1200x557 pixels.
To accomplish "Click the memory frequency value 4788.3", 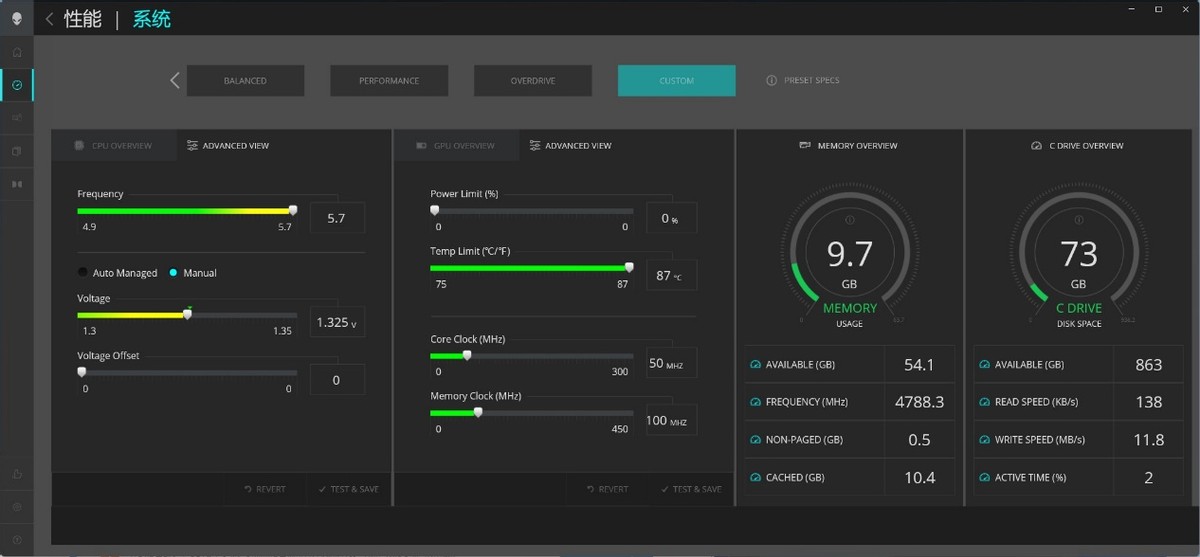I will pos(919,402).
